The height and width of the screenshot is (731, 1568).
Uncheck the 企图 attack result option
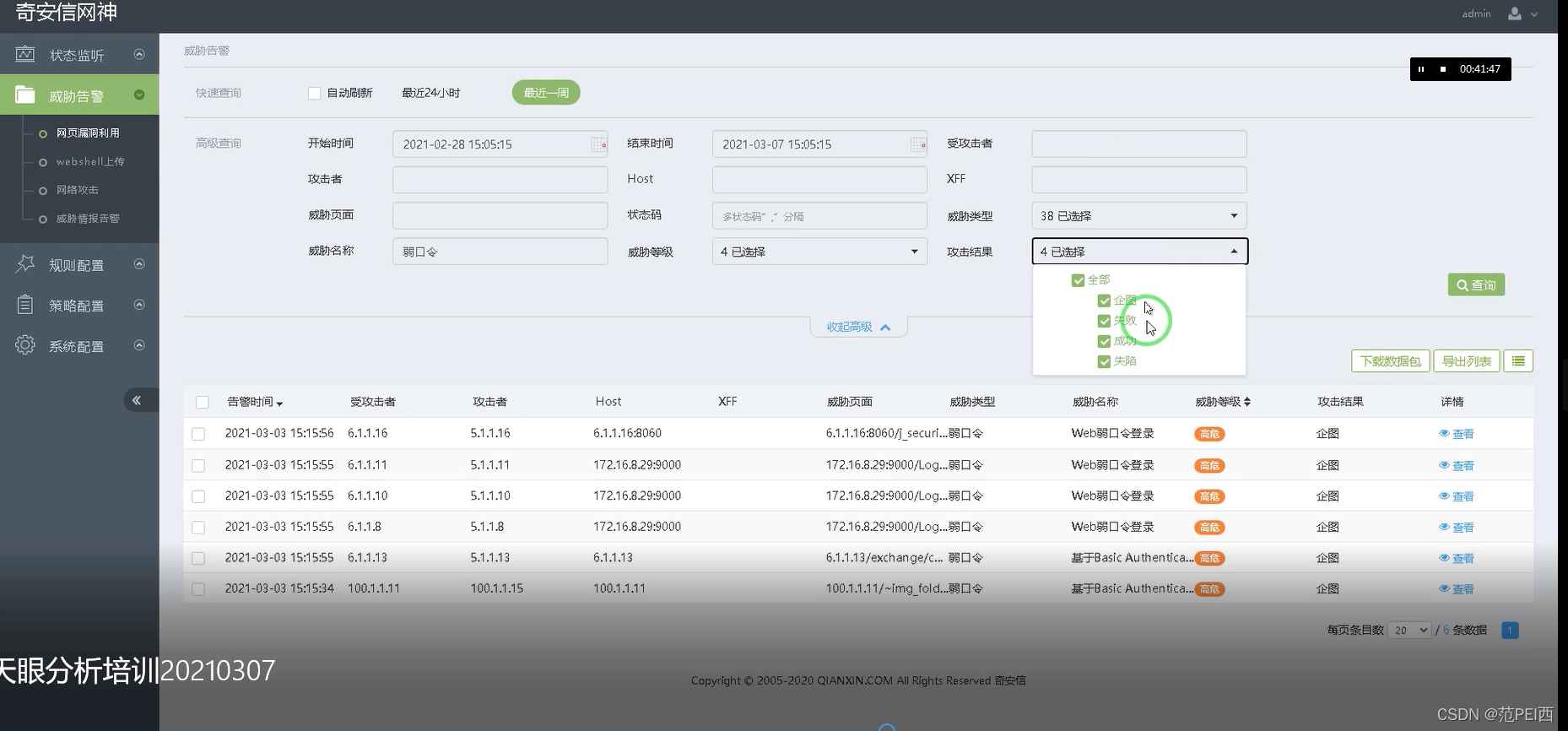pyautogui.click(x=1104, y=301)
